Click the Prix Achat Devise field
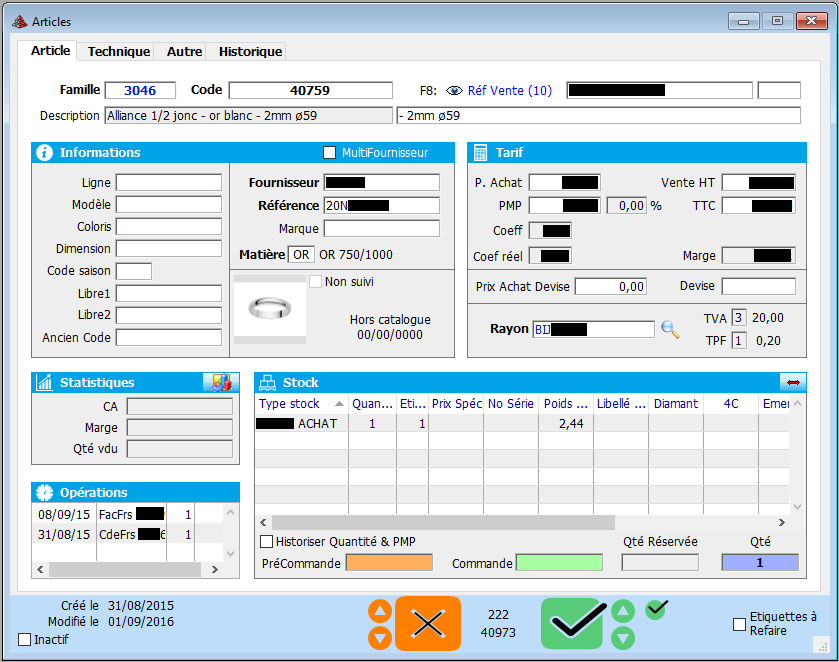This screenshot has height=662, width=839. click(611, 286)
